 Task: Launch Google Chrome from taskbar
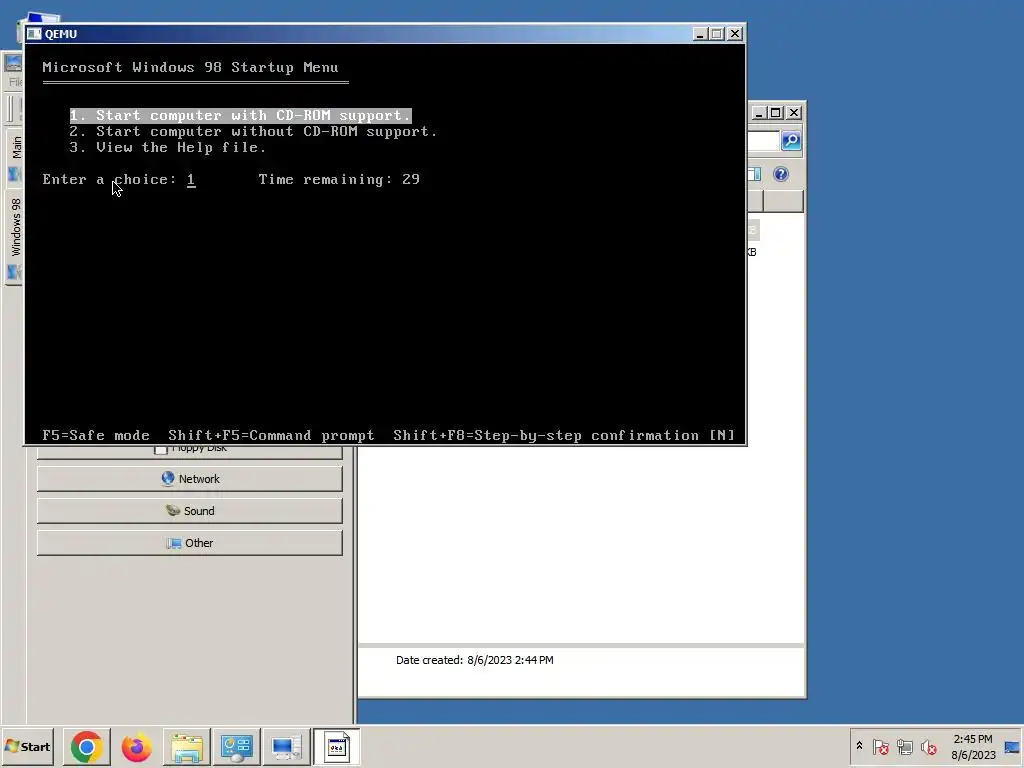tap(86, 747)
